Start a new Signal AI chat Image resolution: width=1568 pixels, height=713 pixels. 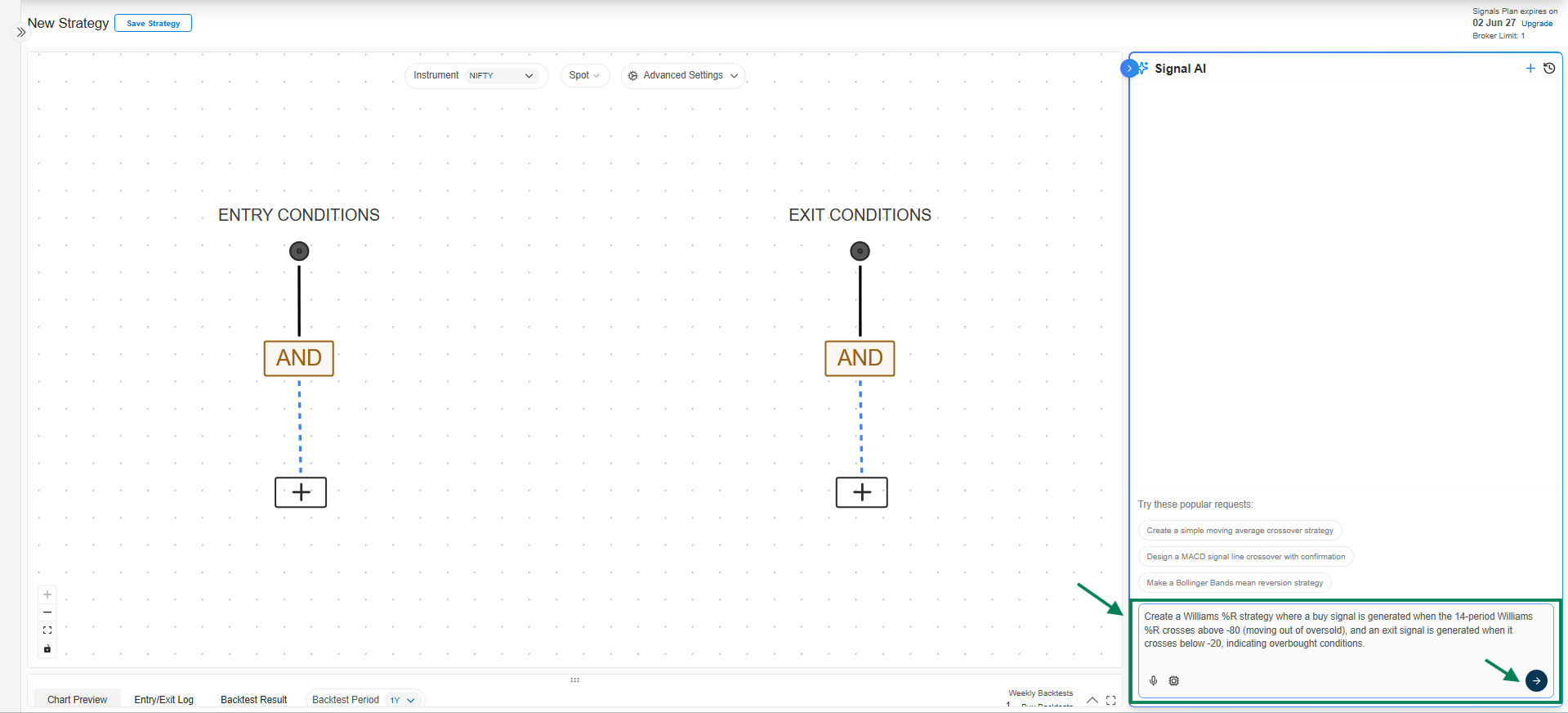1530,69
